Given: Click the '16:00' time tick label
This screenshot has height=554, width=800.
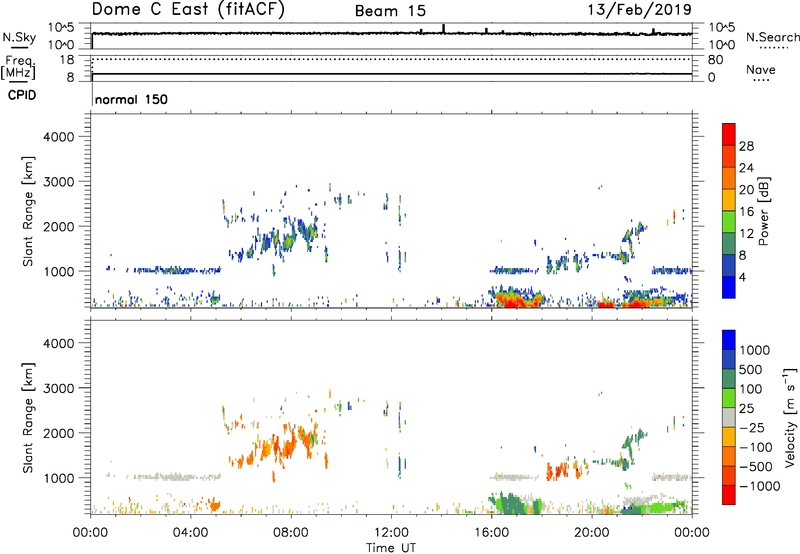Looking at the screenshot, I should click(491, 533).
